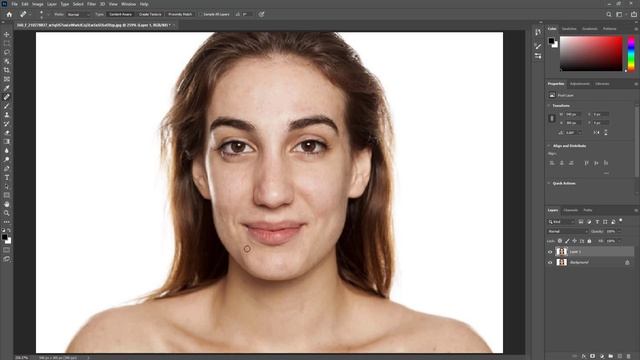
Task: Open the File menu
Action: tap(15, 4)
